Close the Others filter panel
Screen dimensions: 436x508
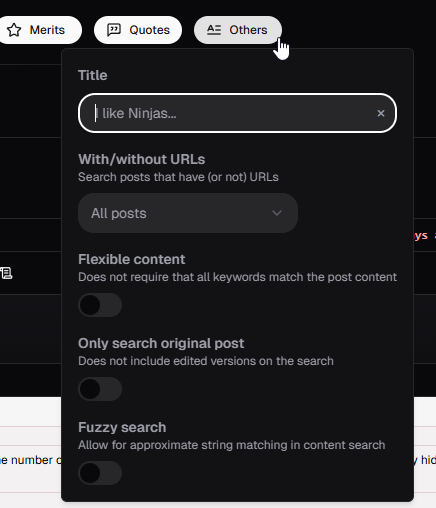(x=238, y=30)
